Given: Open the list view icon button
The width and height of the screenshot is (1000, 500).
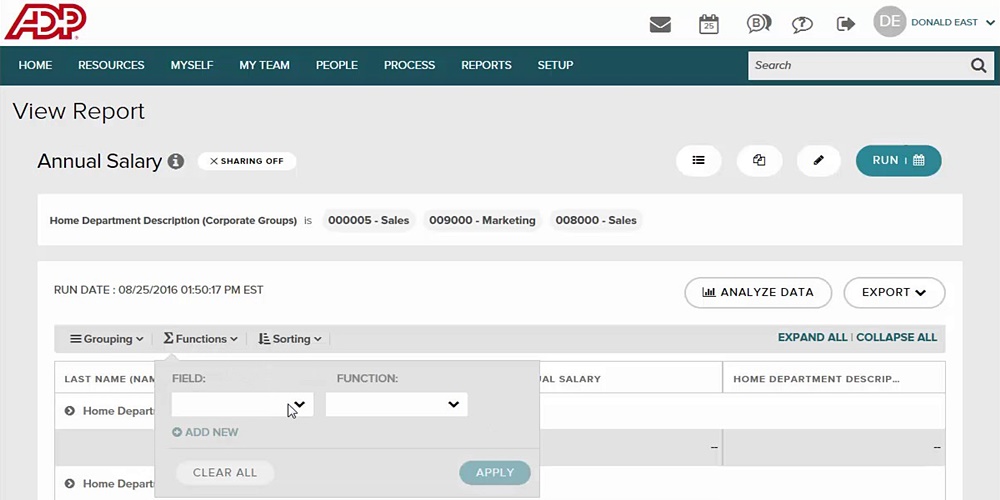Looking at the screenshot, I should pos(699,160).
